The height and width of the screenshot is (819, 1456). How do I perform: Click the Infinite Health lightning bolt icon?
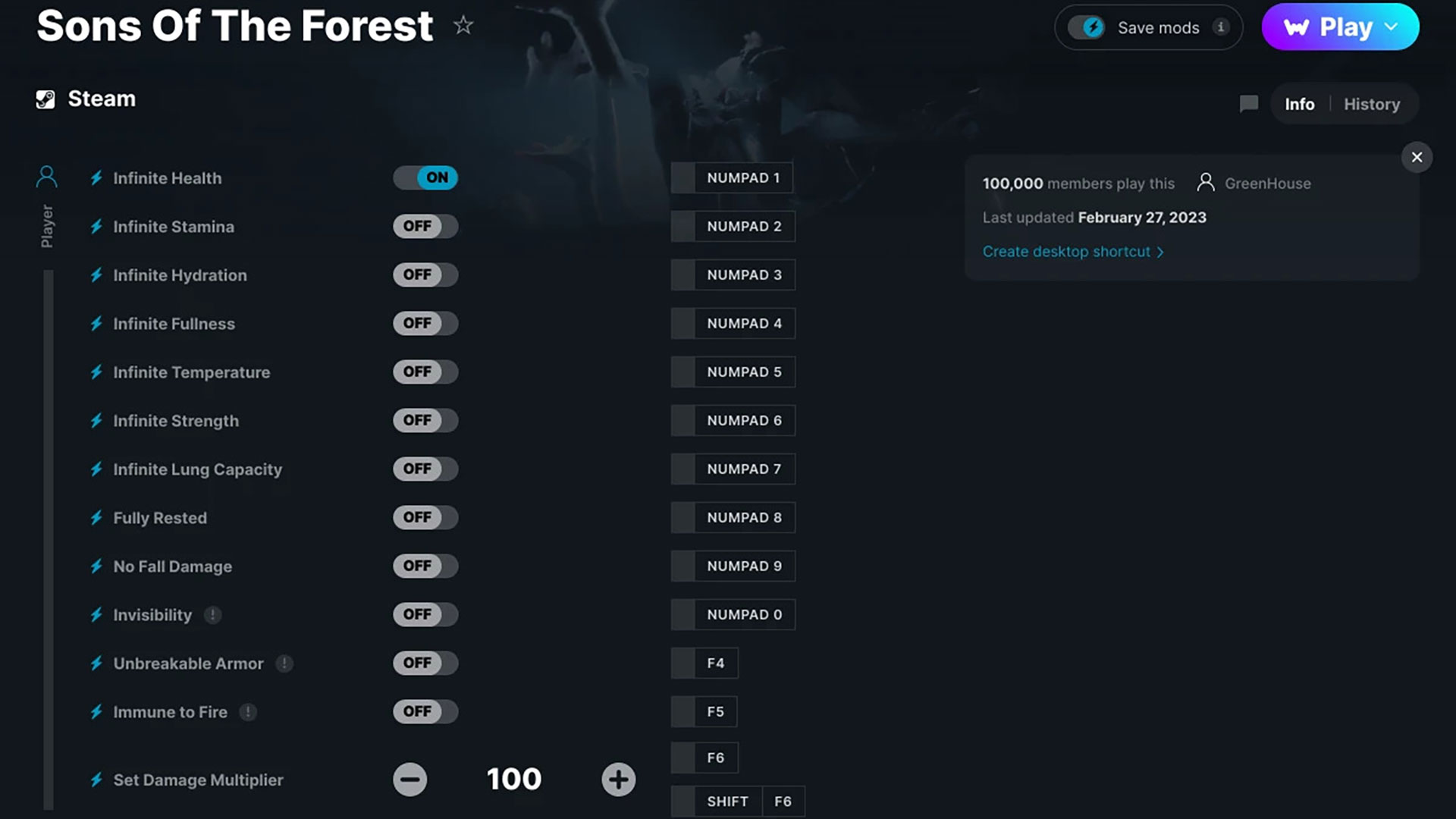[x=97, y=178]
